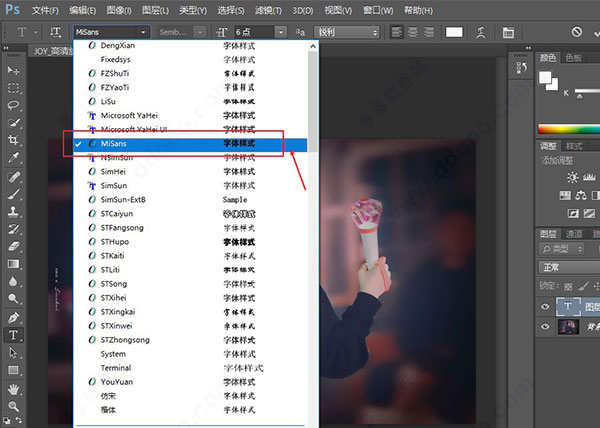Open the 图层 menu
The width and height of the screenshot is (600, 428).
click(155, 10)
